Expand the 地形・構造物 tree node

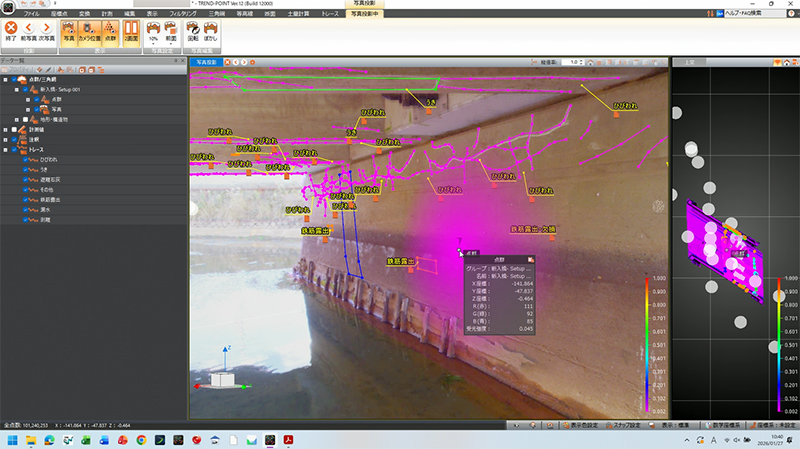(15, 119)
